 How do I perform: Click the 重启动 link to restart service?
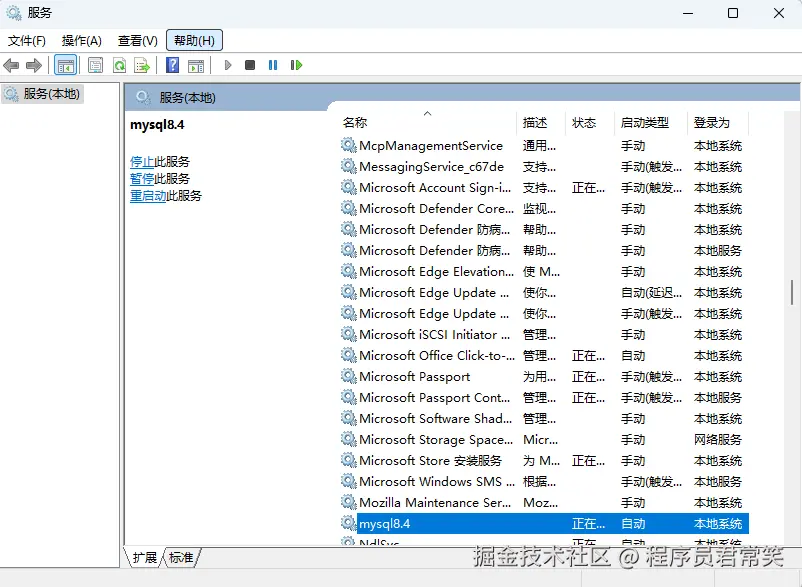tap(148, 195)
